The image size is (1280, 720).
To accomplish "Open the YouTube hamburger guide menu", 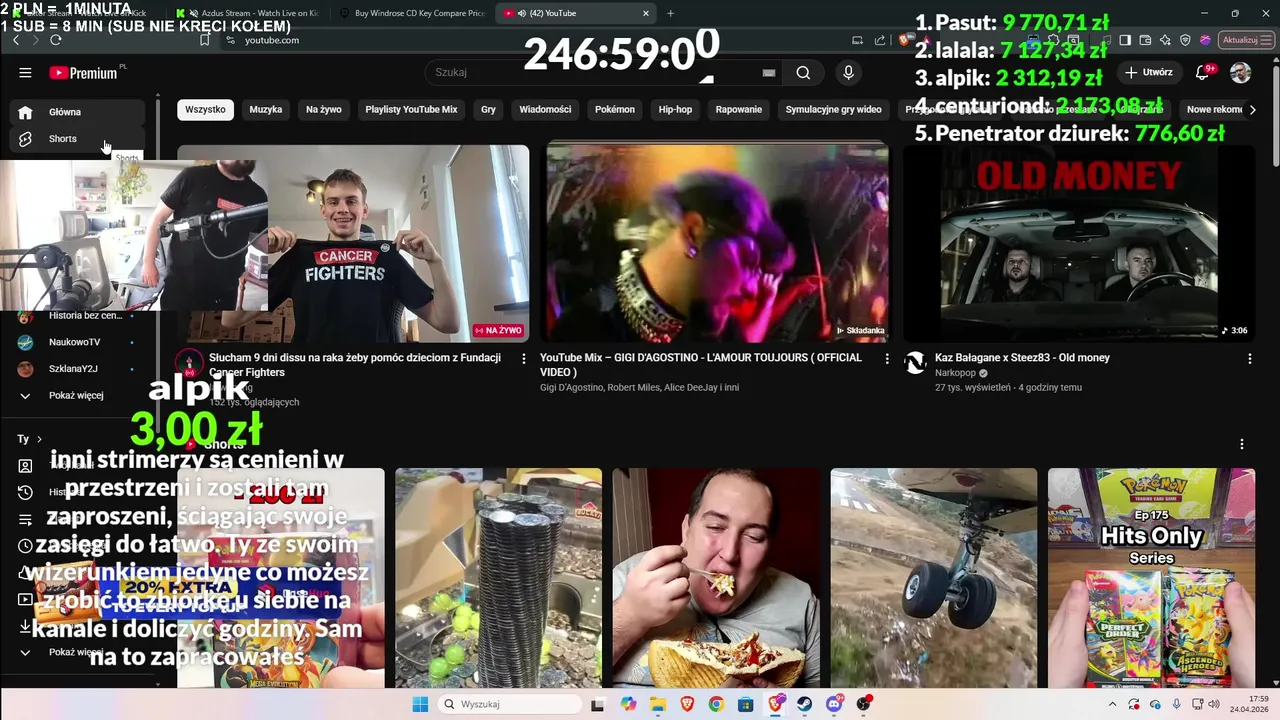I will click(25, 72).
